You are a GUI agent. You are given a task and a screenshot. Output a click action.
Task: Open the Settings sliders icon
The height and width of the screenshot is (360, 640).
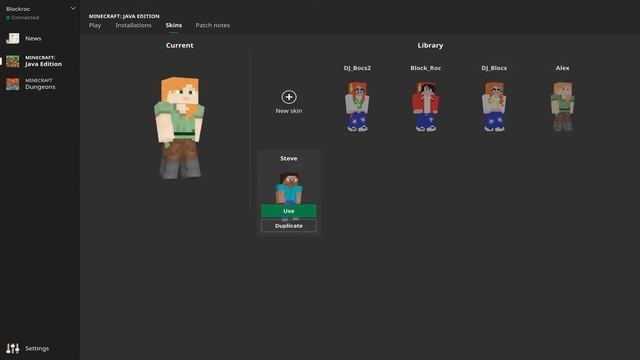click(x=13, y=348)
